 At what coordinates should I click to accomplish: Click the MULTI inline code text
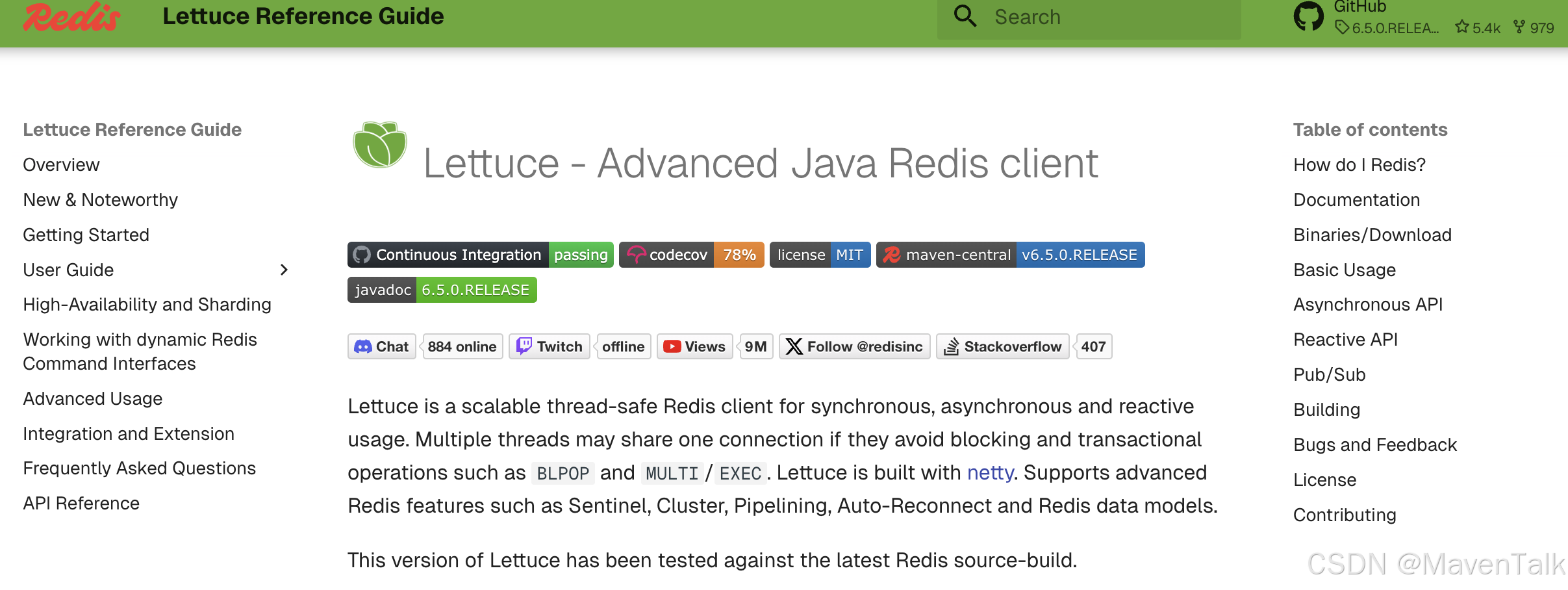[x=672, y=474]
